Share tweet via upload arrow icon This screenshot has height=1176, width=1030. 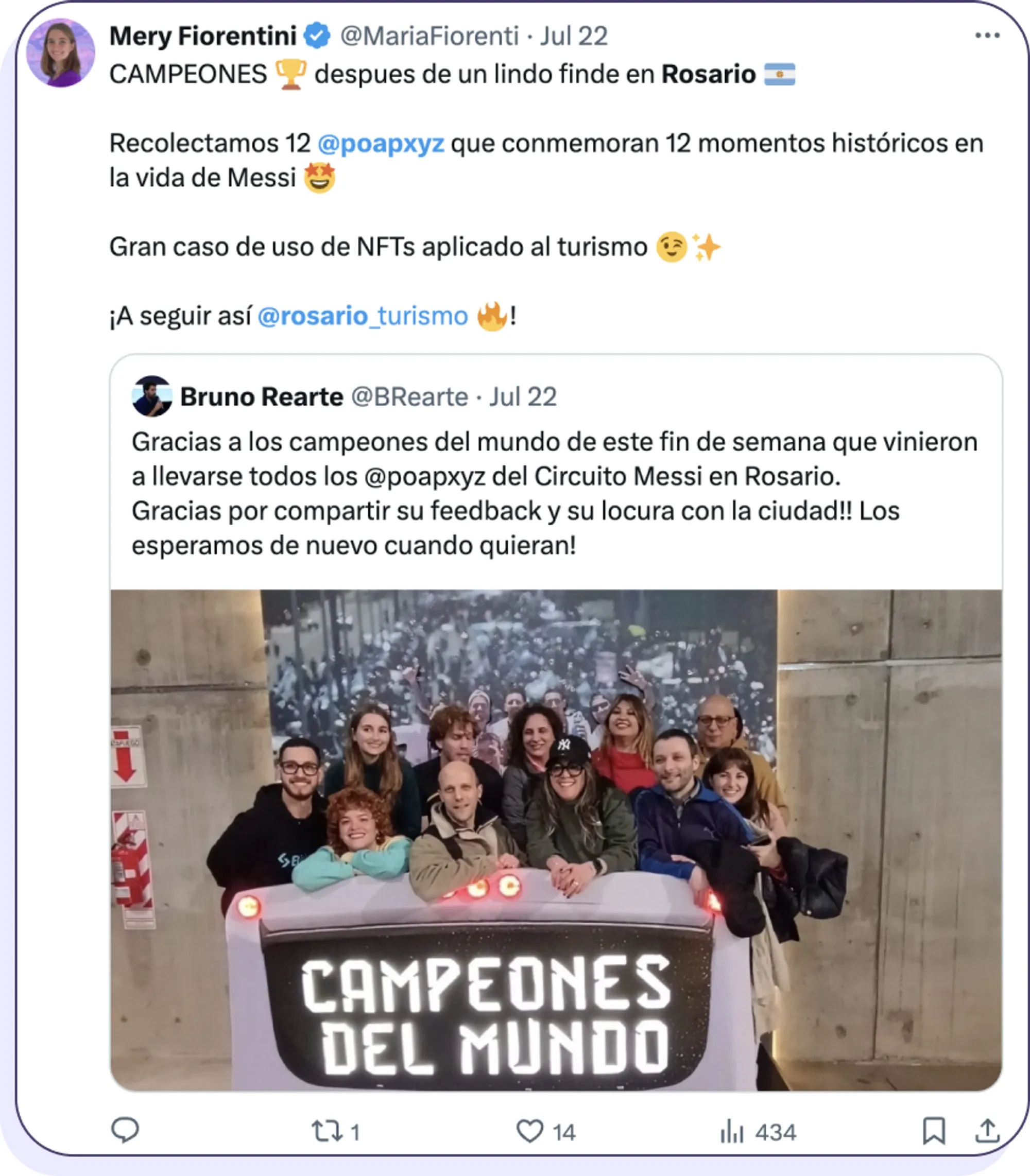tap(987, 1131)
